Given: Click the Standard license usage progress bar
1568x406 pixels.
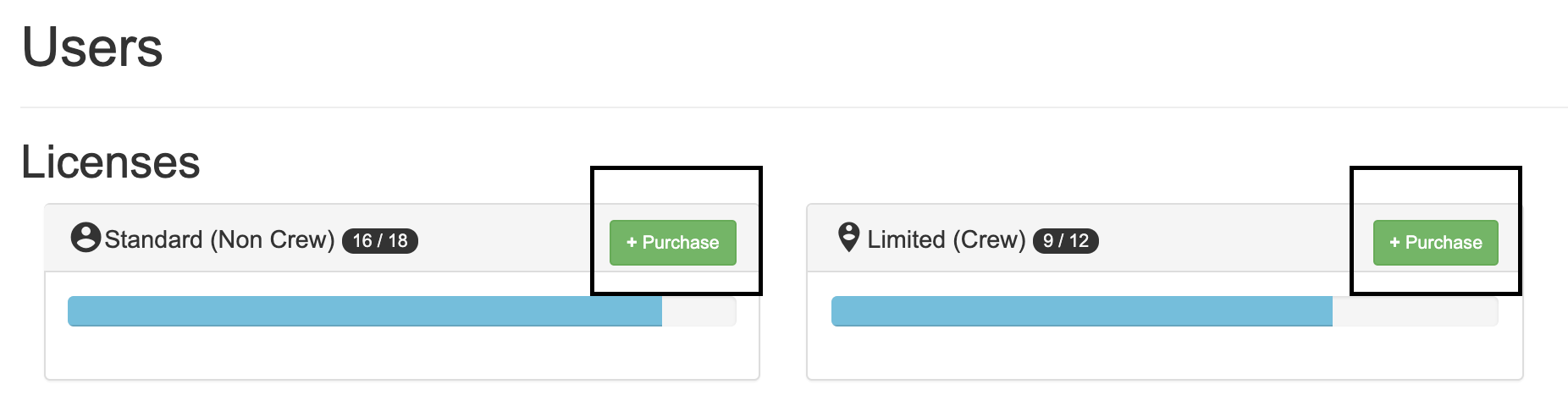Looking at the screenshot, I should 402,311.
